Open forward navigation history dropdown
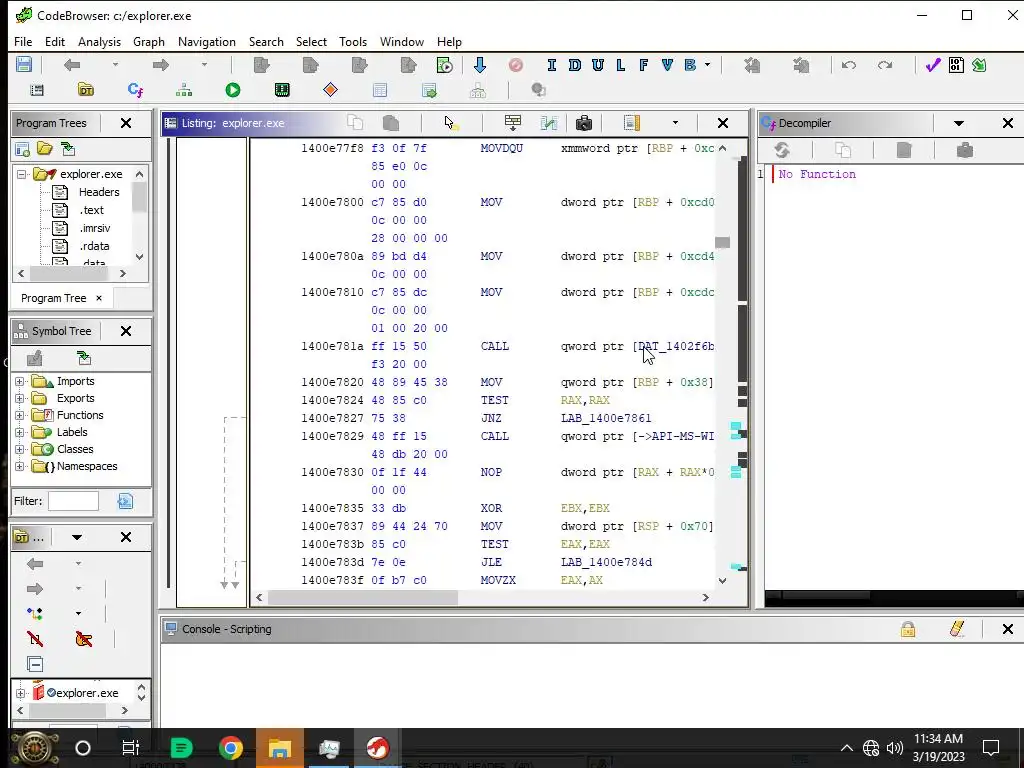The image size is (1024, 768). click(x=204, y=65)
